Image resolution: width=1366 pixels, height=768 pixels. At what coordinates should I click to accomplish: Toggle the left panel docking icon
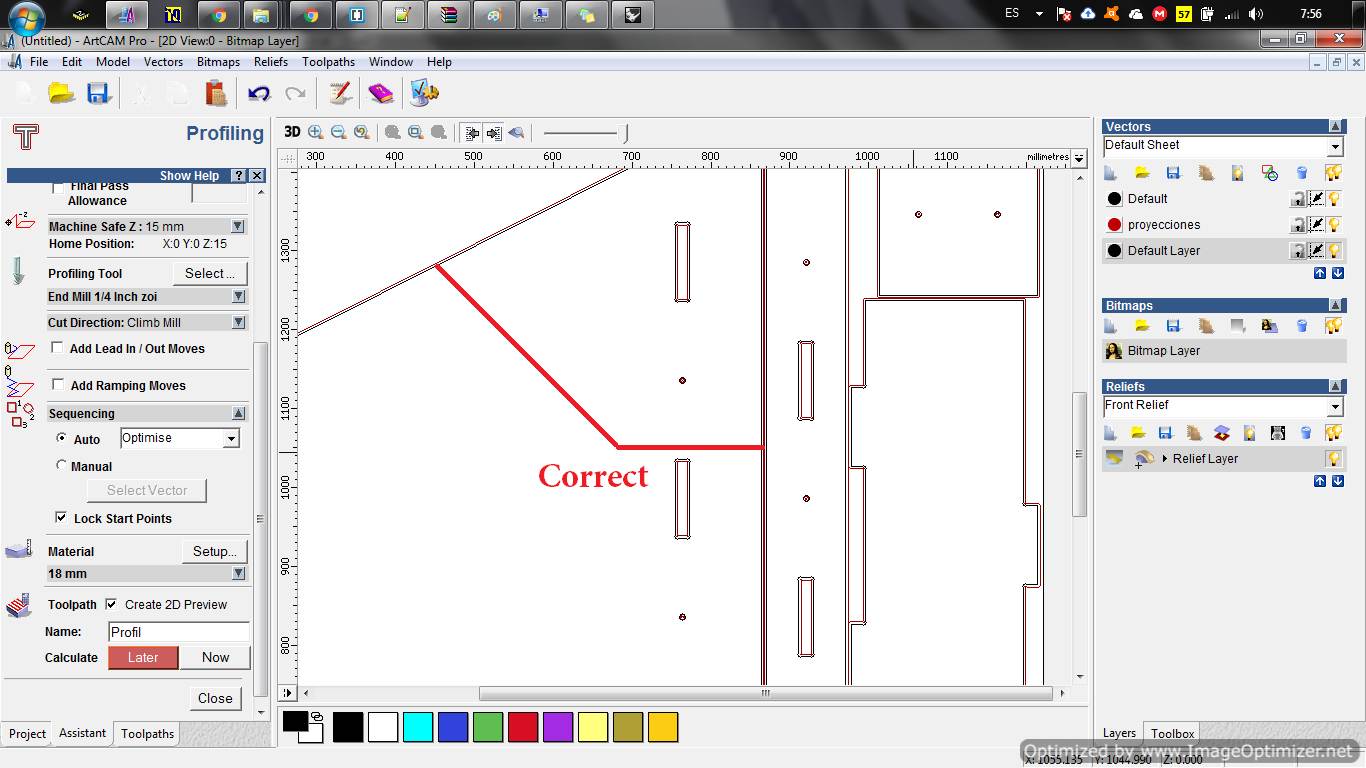pos(471,132)
